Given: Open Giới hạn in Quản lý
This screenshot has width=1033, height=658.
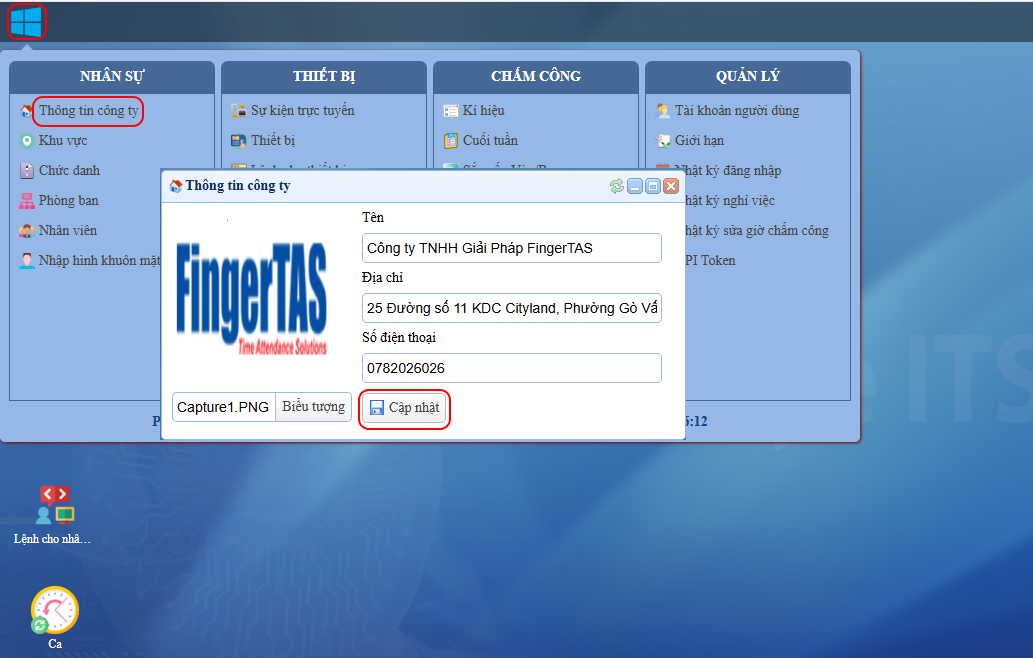Looking at the screenshot, I should tap(699, 140).
